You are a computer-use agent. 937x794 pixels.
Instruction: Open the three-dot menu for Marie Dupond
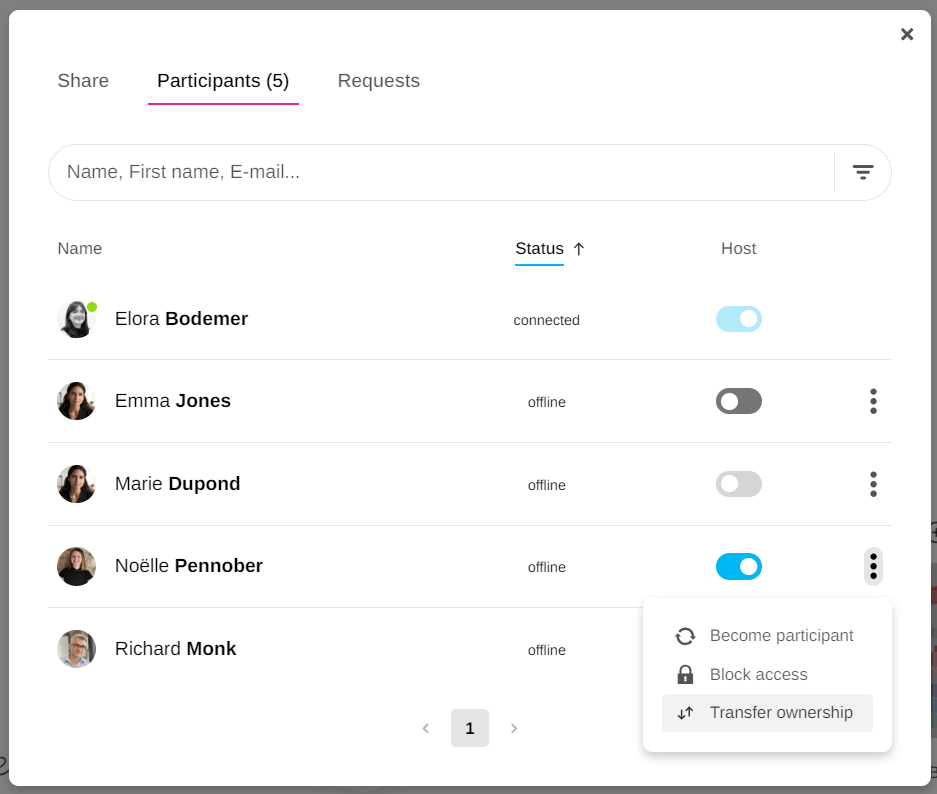[873, 484]
